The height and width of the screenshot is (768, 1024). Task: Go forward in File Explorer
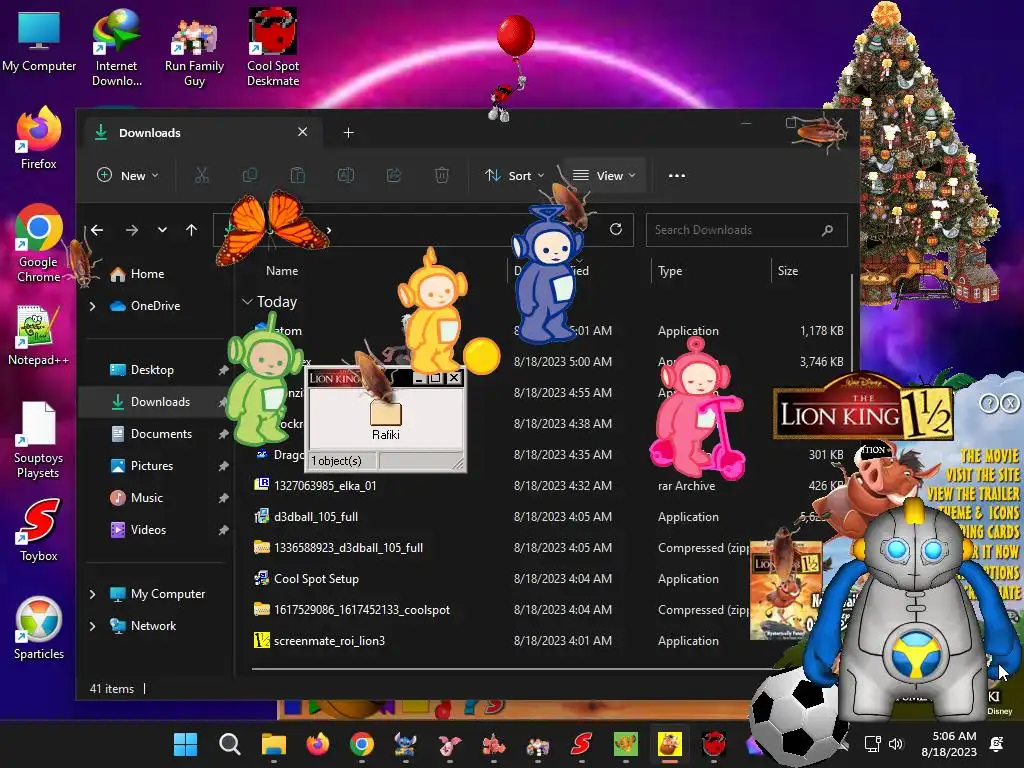(x=132, y=230)
